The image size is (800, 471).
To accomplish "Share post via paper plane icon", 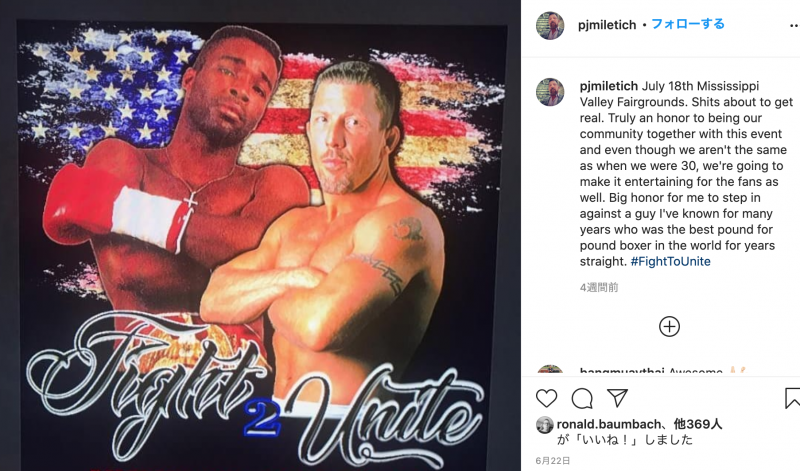I will click(x=617, y=398).
